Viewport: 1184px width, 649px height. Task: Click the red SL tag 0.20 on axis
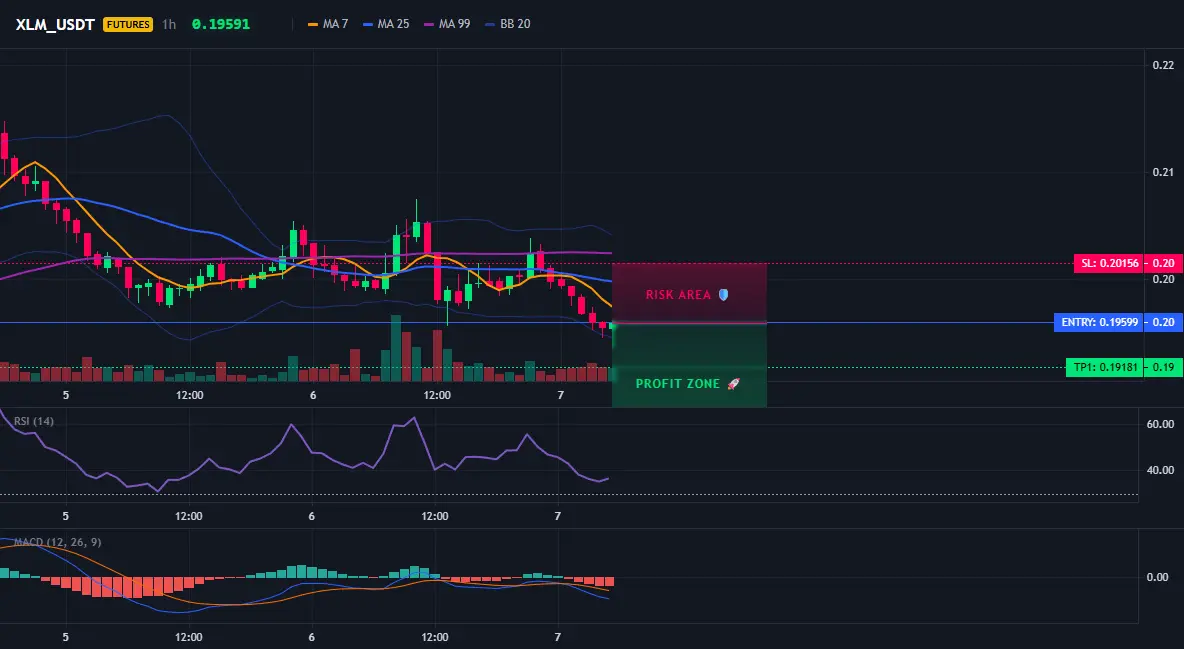click(1163, 264)
